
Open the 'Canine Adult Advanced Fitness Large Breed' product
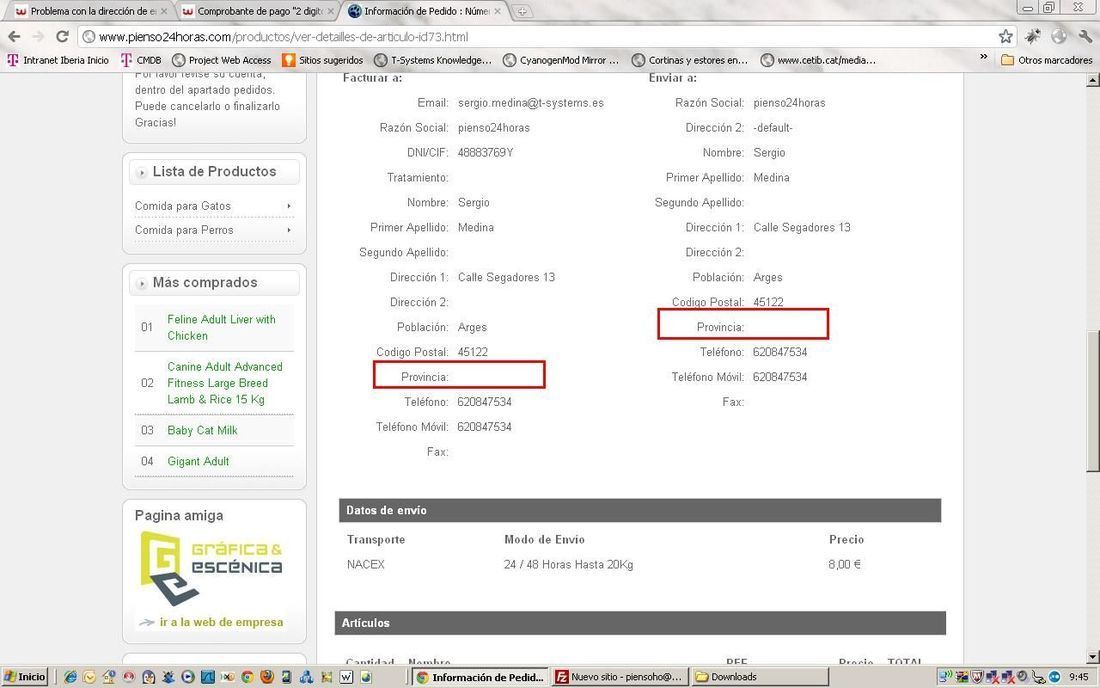coord(224,383)
